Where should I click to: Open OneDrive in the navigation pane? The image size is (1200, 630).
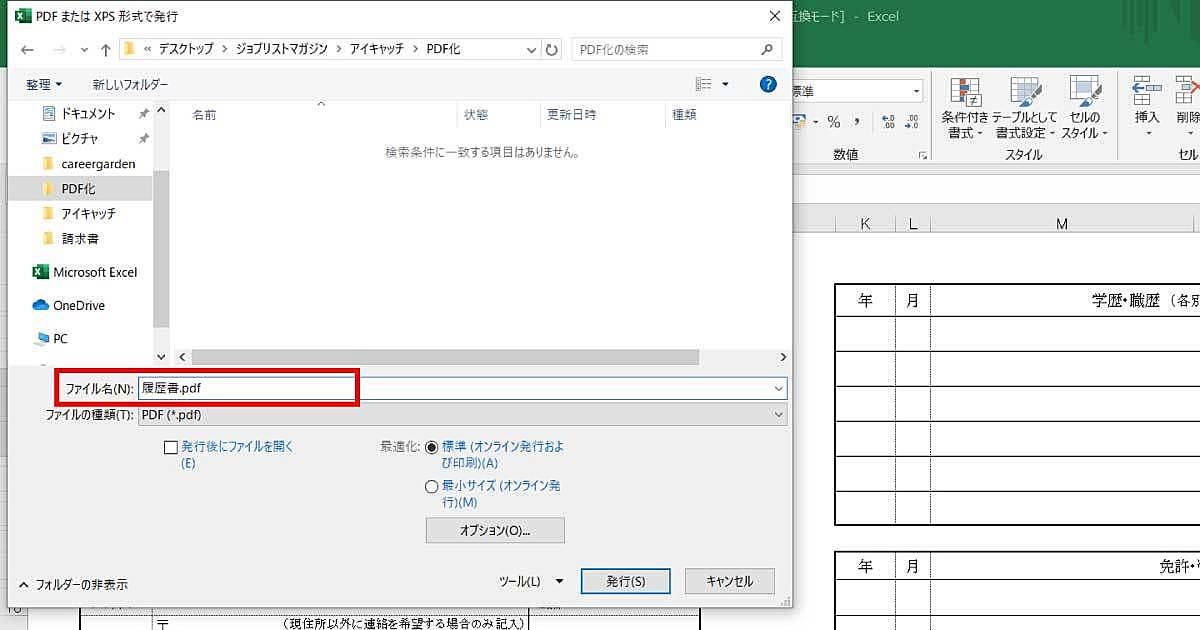point(68,305)
